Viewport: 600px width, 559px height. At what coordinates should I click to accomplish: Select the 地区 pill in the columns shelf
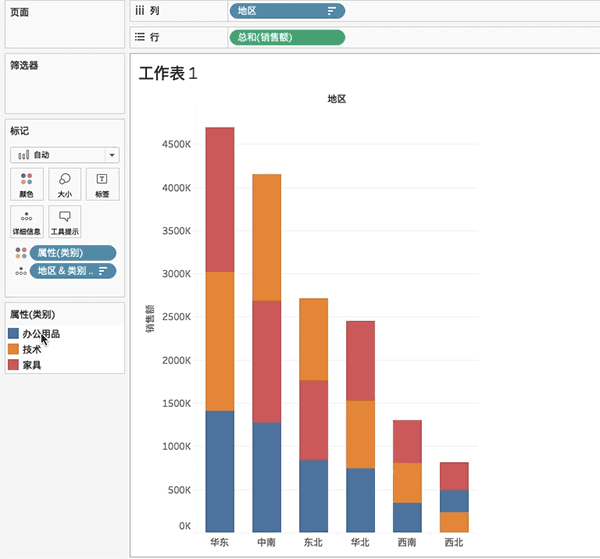coord(280,11)
